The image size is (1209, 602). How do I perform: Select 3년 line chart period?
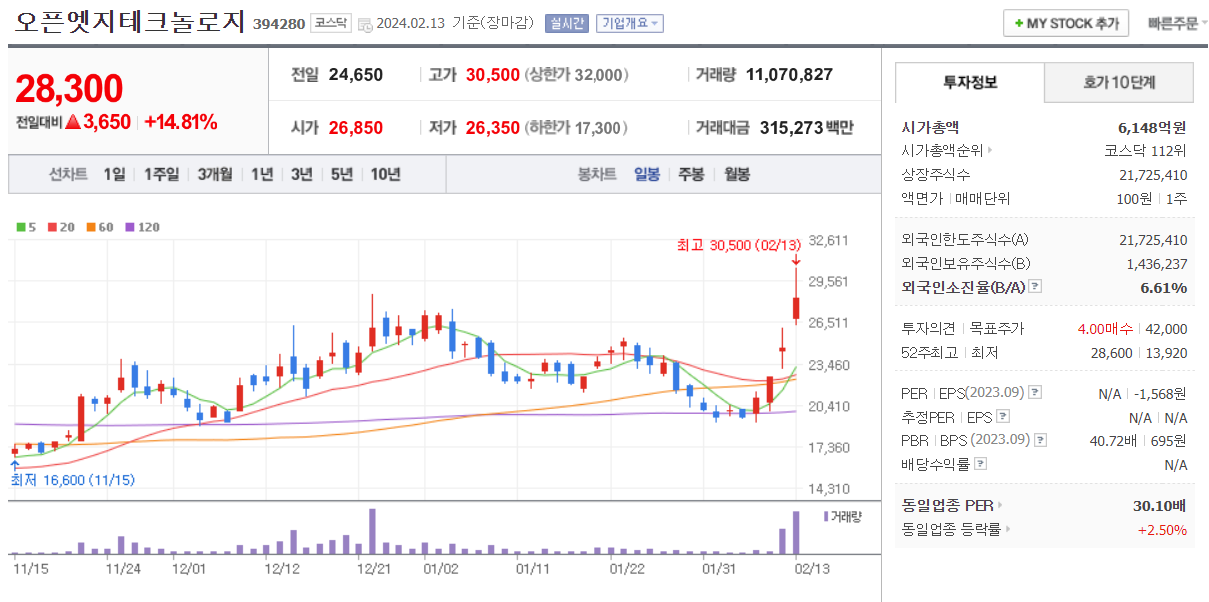coord(302,174)
